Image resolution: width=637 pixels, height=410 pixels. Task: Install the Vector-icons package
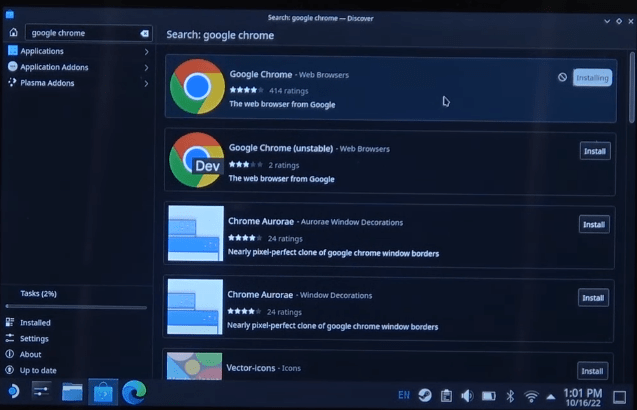click(x=593, y=371)
